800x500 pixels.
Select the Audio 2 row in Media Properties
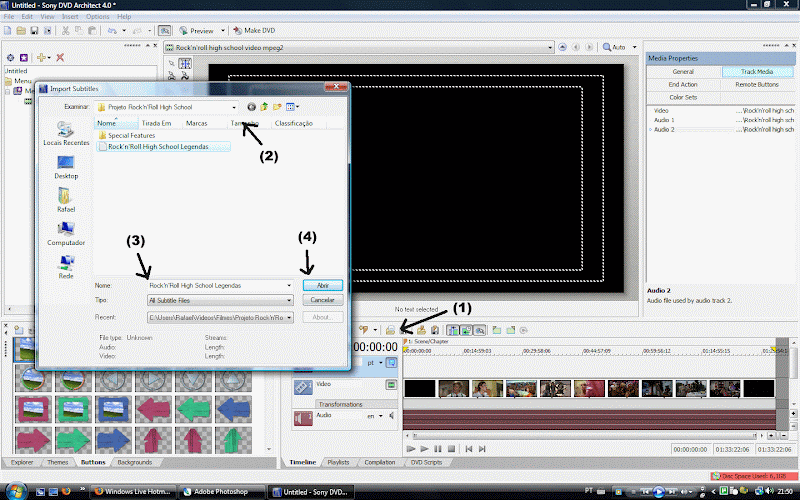721,130
